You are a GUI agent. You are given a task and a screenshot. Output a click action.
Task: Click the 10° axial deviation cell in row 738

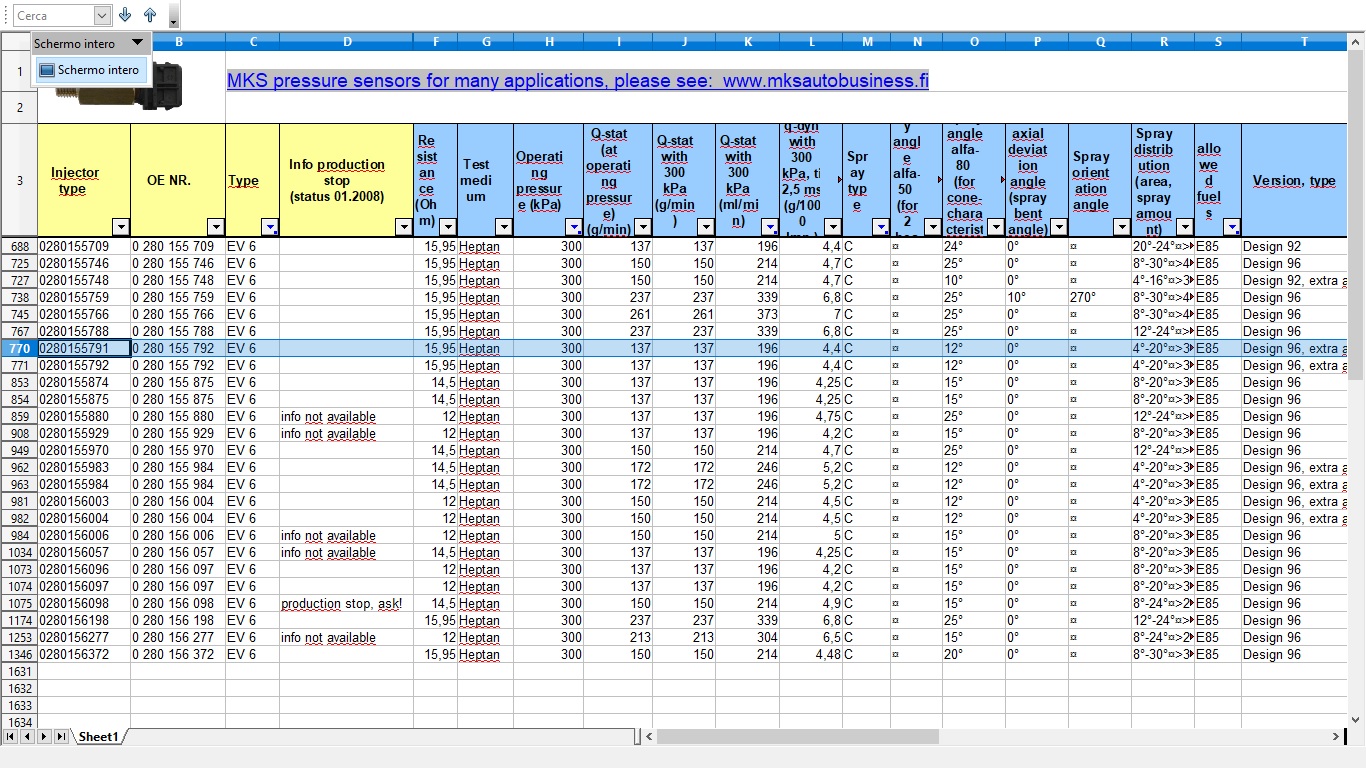point(1037,297)
